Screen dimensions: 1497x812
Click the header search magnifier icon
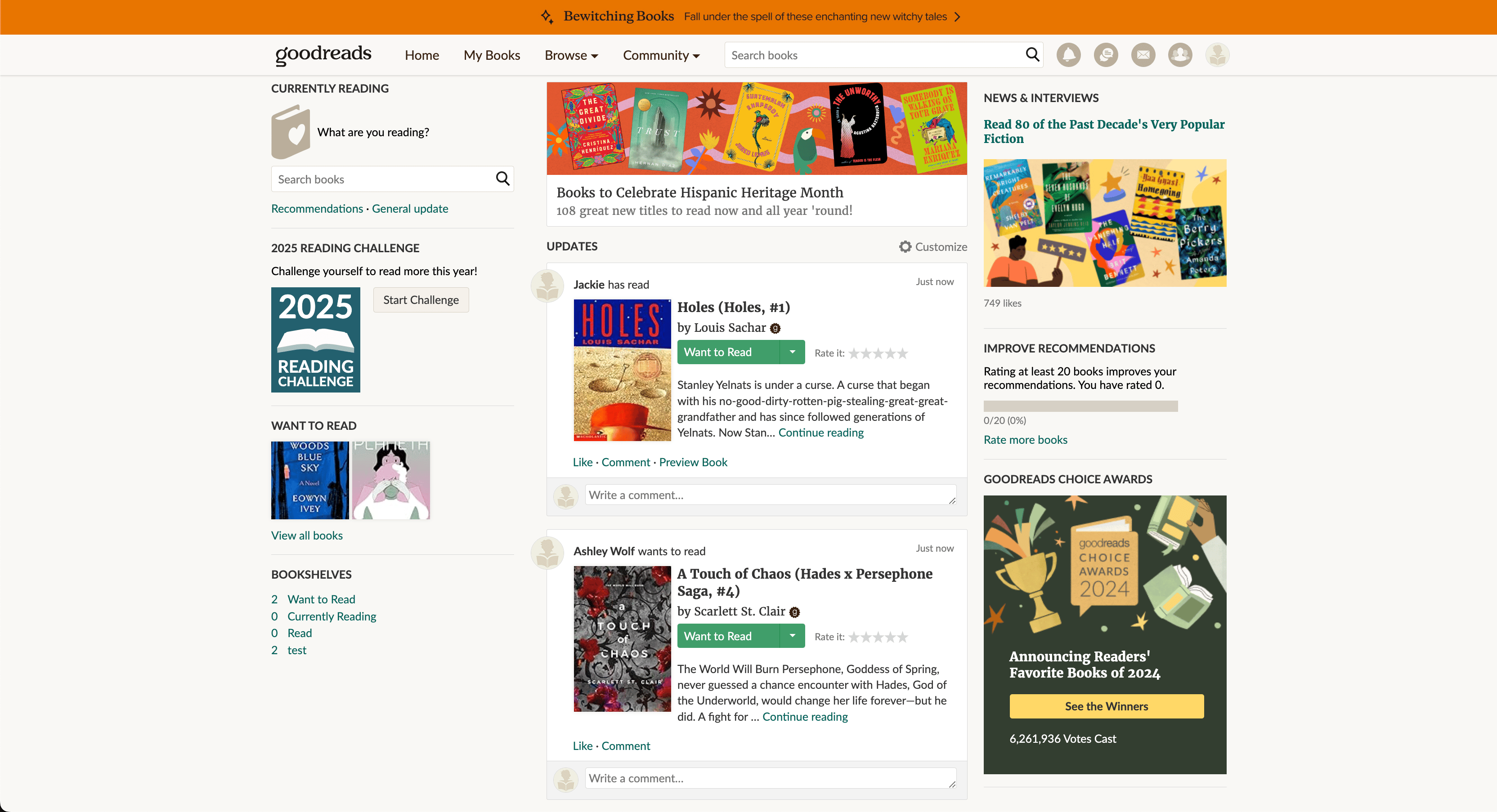click(x=1032, y=54)
